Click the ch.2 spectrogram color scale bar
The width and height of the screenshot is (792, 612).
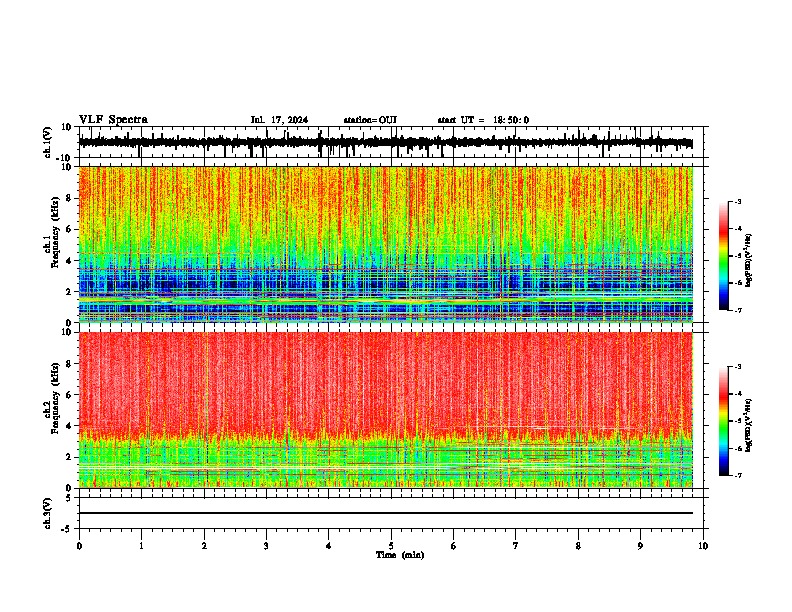coord(724,421)
